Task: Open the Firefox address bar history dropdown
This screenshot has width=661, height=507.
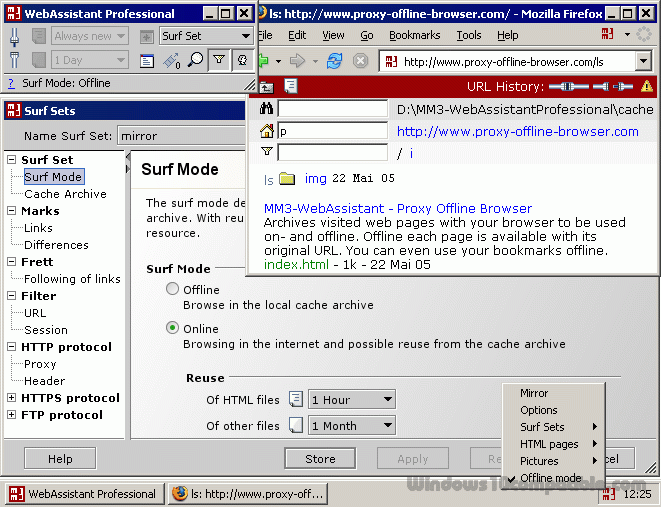Action: click(x=643, y=62)
